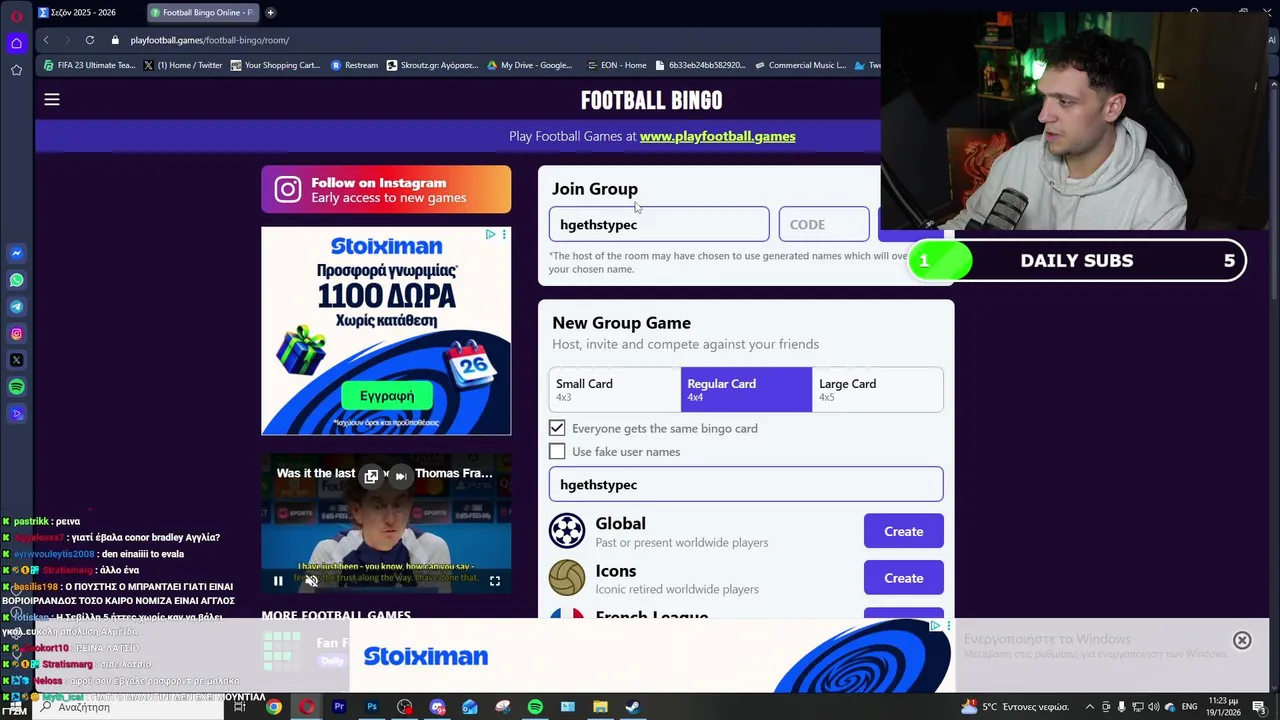The image size is (1280, 720).
Task: Open the Restream bookmark
Action: point(354,65)
